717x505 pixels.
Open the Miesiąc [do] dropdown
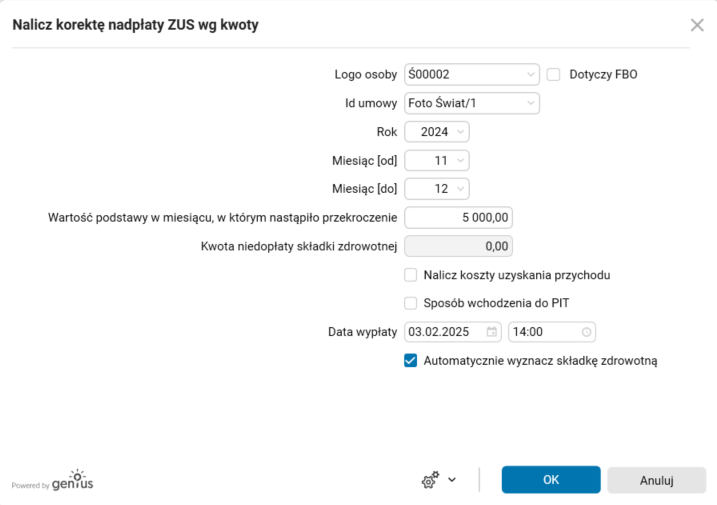(459, 189)
